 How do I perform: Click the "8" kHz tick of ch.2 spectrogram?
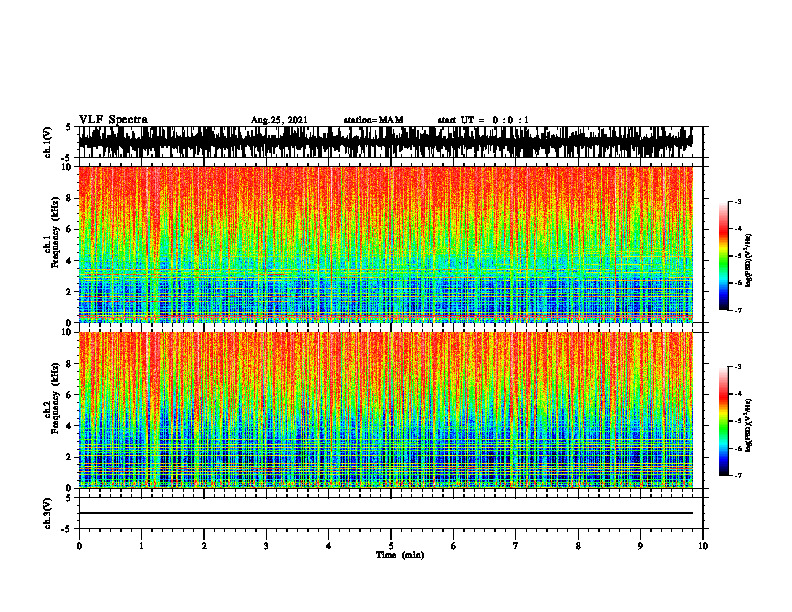[70, 364]
